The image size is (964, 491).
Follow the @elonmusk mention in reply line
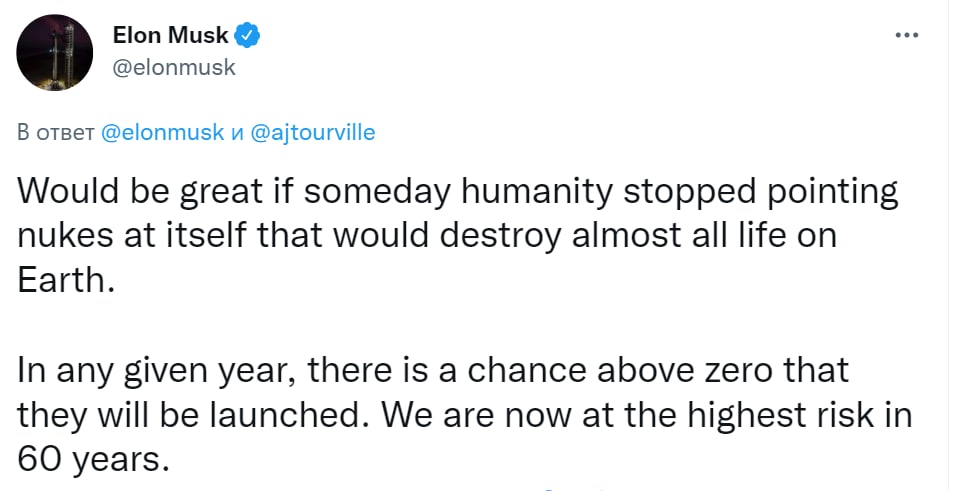point(163,132)
